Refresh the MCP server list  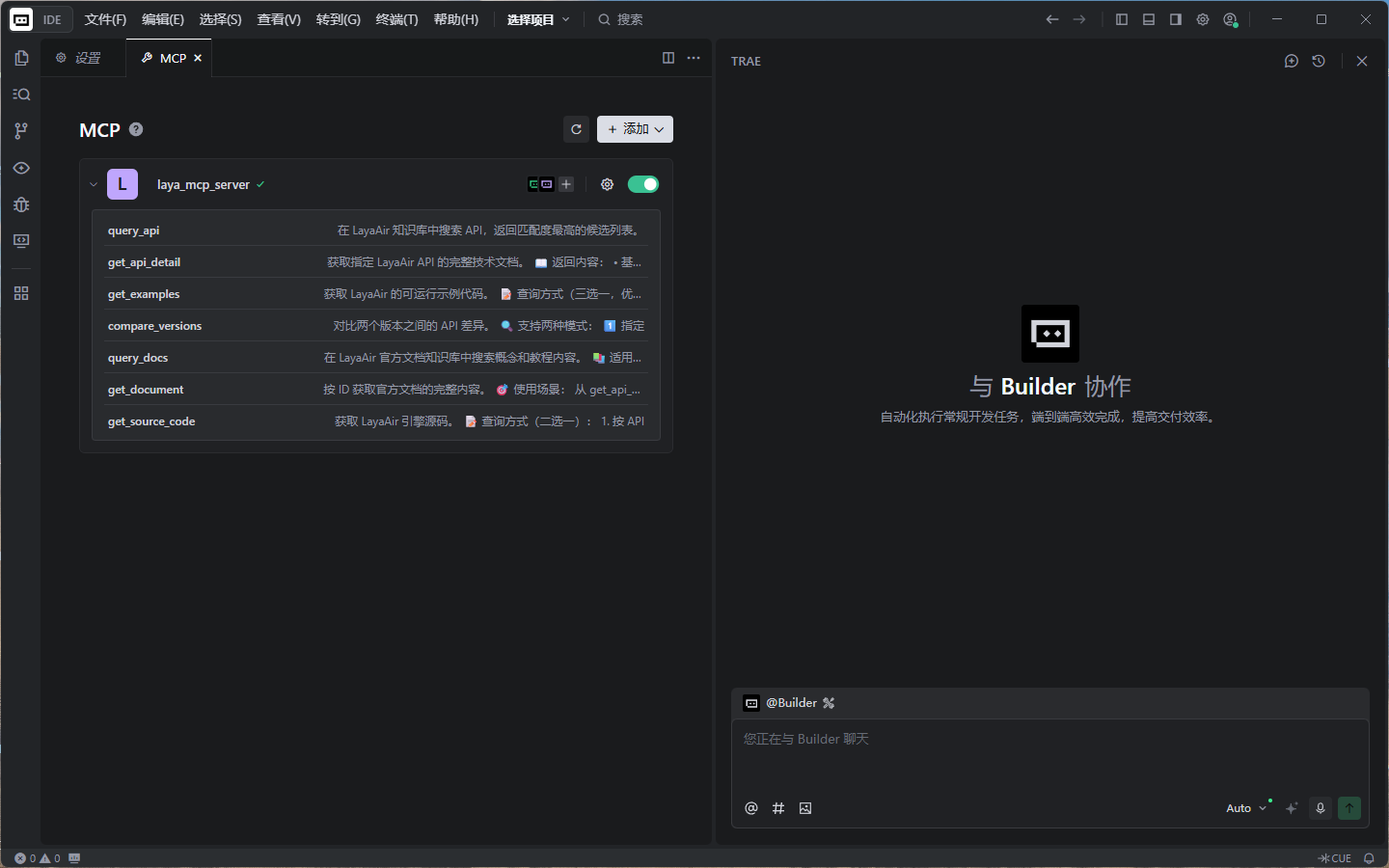pyautogui.click(x=576, y=129)
